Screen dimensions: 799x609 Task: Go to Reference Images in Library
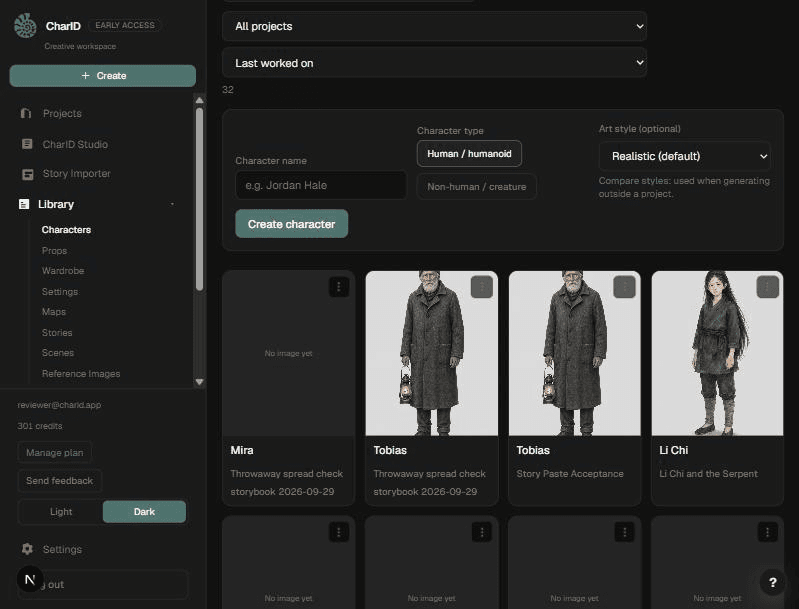click(81, 374)
